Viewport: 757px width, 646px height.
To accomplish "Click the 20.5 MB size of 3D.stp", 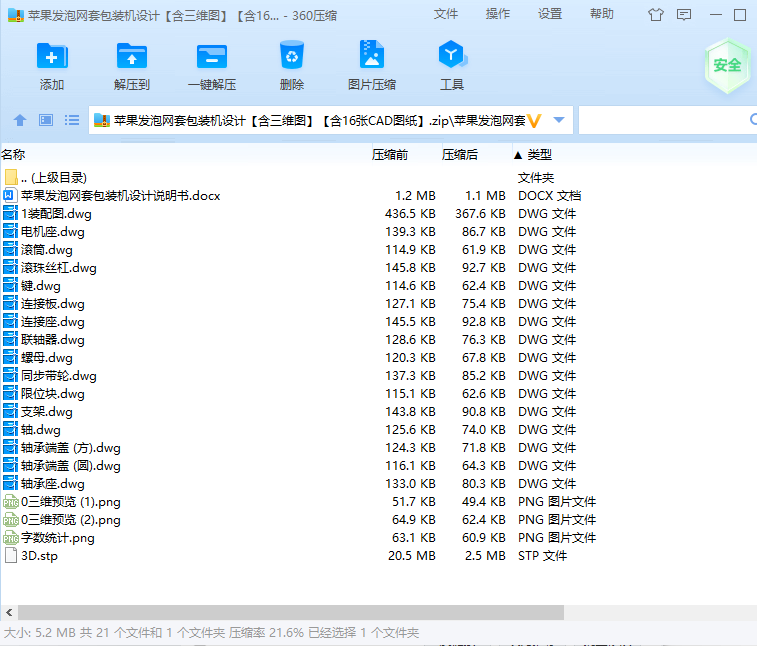I will tap(412, 556).
